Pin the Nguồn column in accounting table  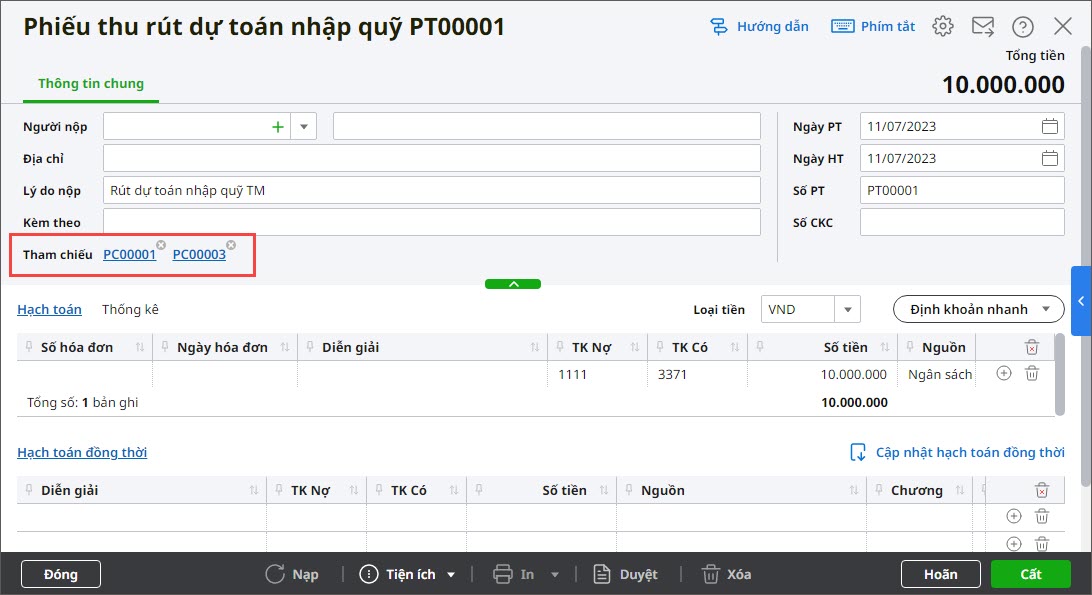(x=910, y=346)
